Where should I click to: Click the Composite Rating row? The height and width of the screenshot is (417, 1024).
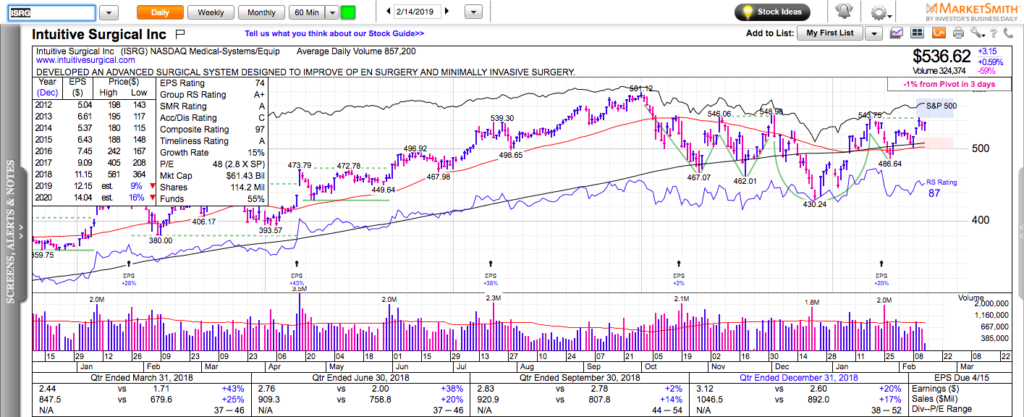pos(210,129)
